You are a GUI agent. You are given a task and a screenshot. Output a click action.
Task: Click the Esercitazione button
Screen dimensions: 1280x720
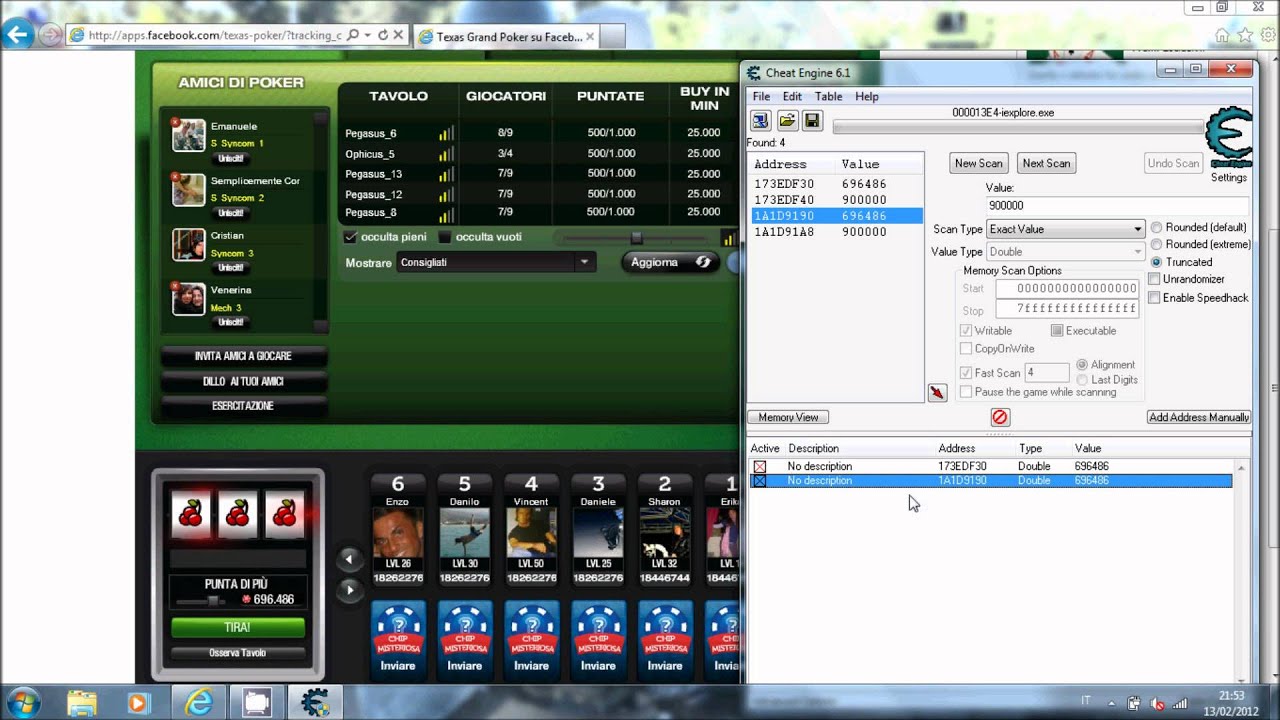(243, 406)
